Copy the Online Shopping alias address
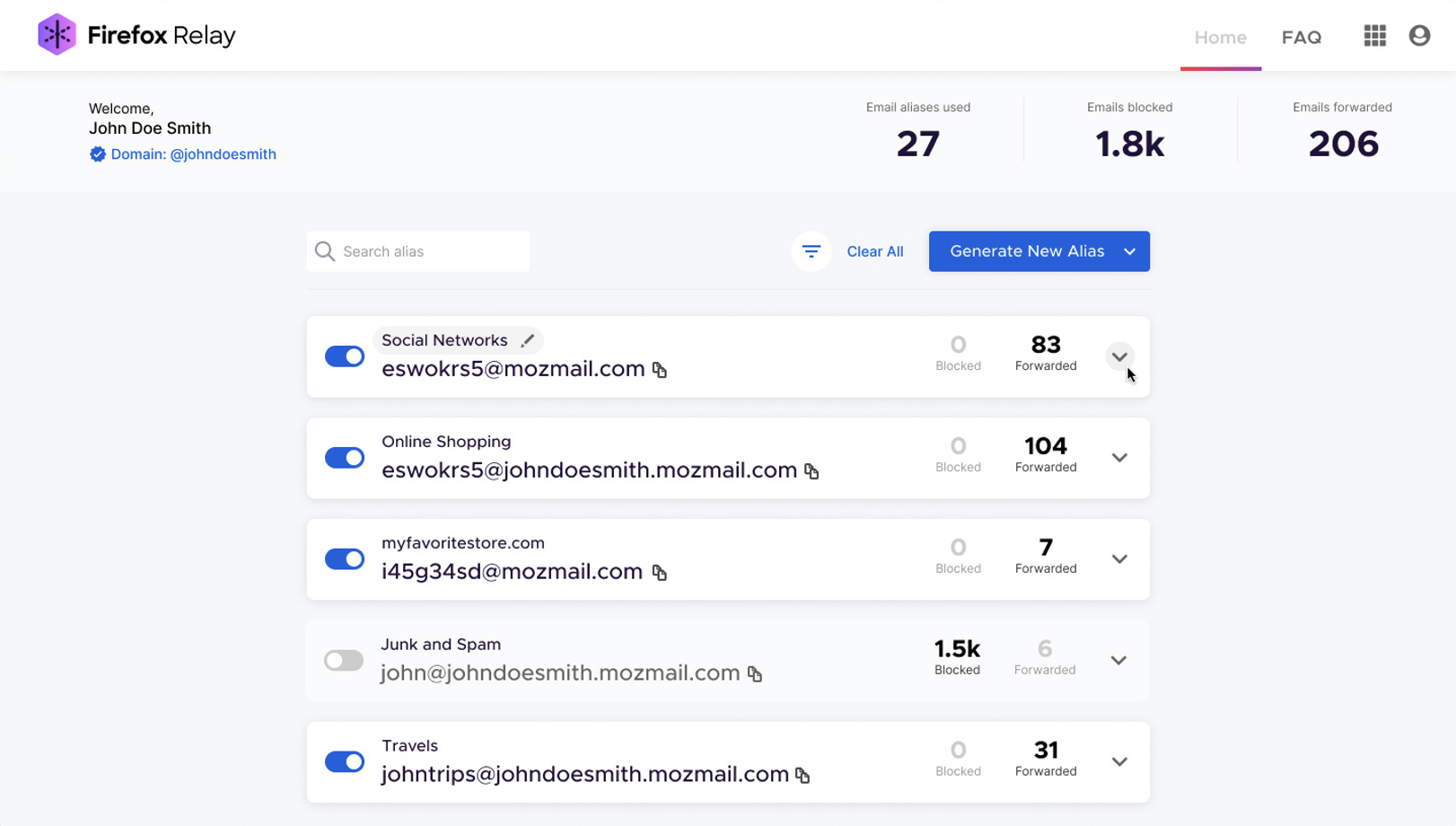The height and width of the screenshot is (826, 1456). tap(811, 471)
